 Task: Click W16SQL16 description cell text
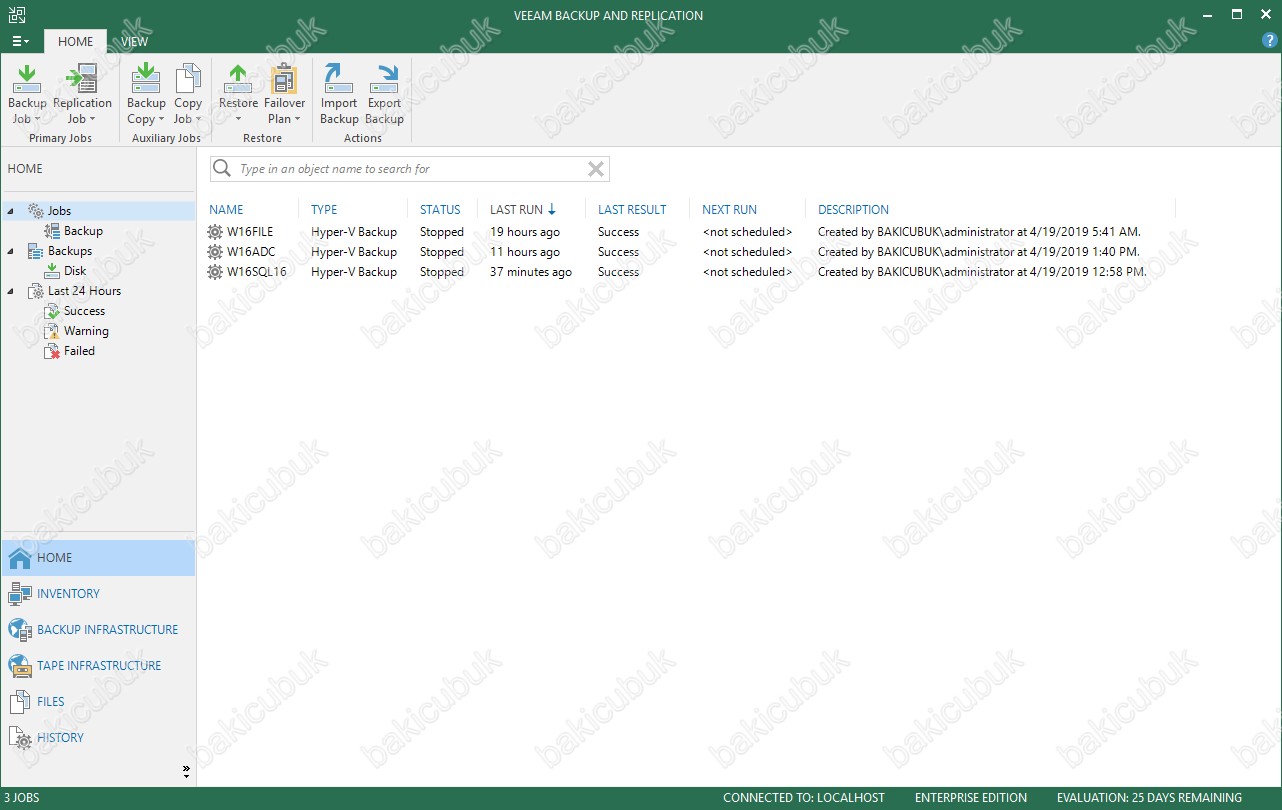[982, 272]
